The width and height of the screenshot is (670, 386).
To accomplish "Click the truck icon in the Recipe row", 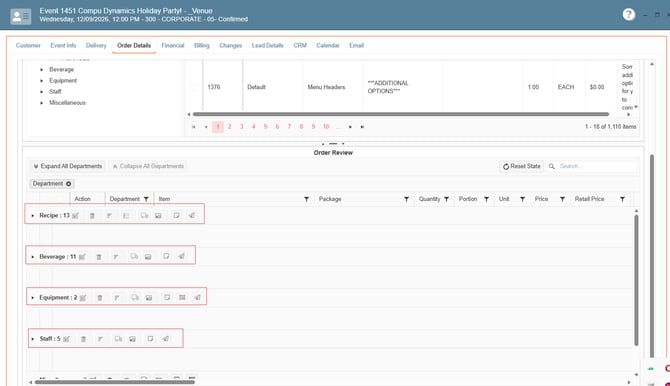I will tap(144, 215).
